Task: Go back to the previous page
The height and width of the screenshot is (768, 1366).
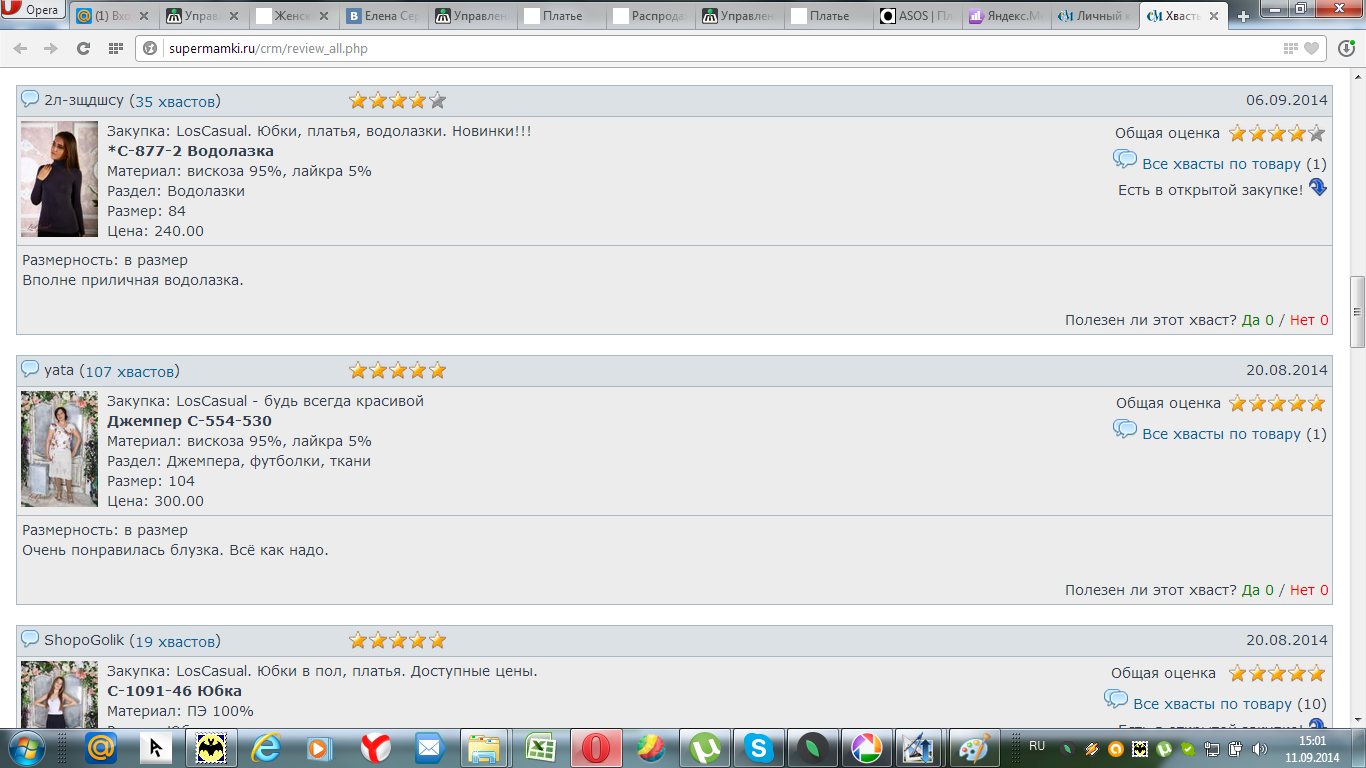Action: [21, 48]
